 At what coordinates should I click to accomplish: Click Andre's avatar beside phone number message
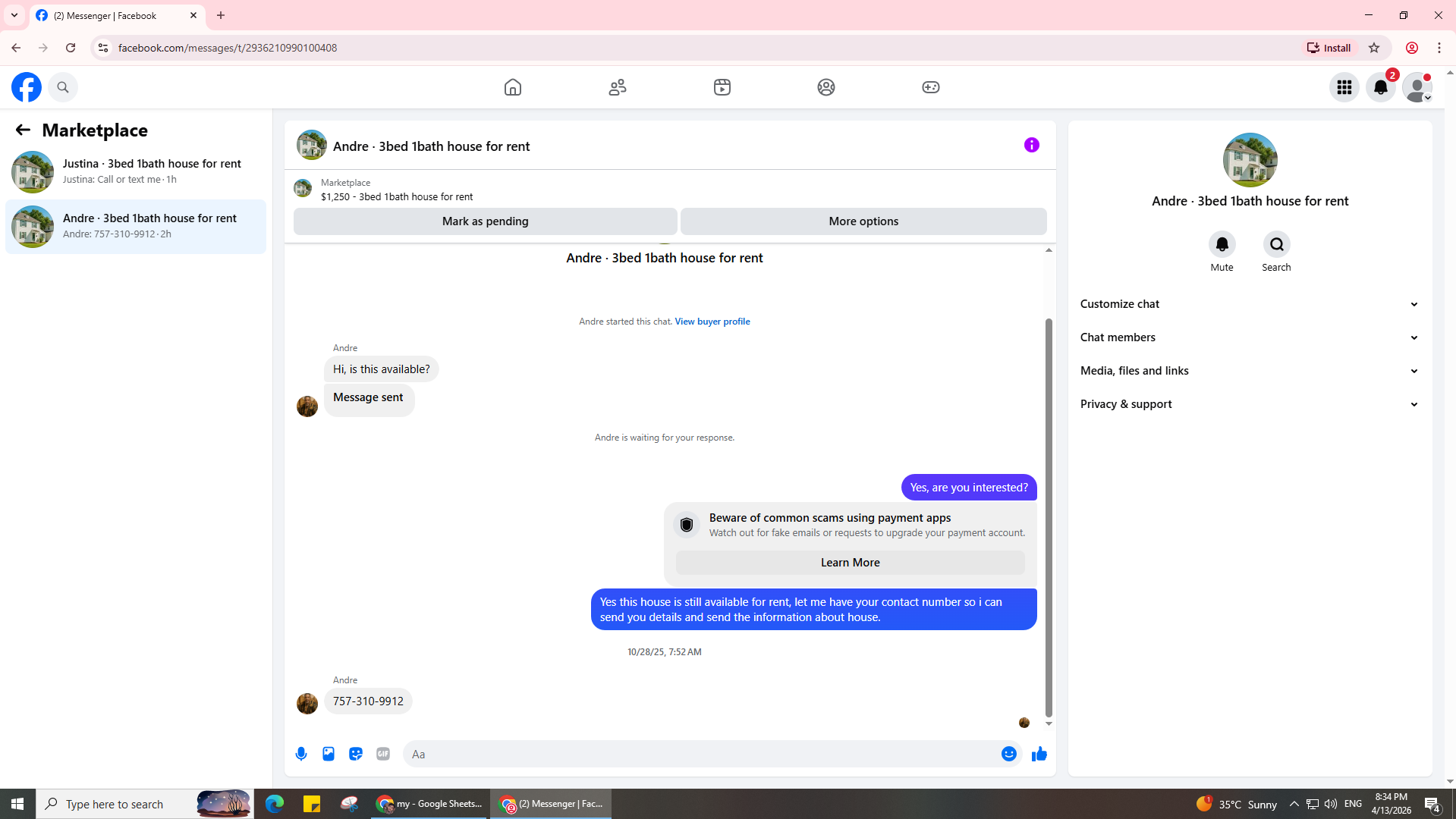[307, 704]
